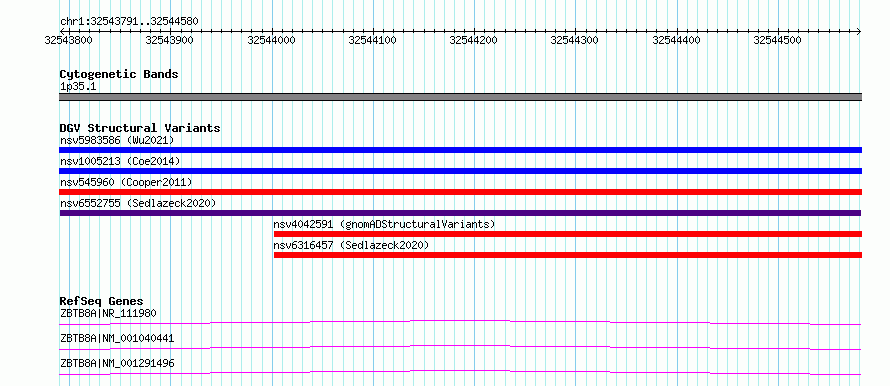Open transcript ZBTB8A|NM_001040441 label
This screenshot has width=890, height=386.
click(x=117, y=339)
